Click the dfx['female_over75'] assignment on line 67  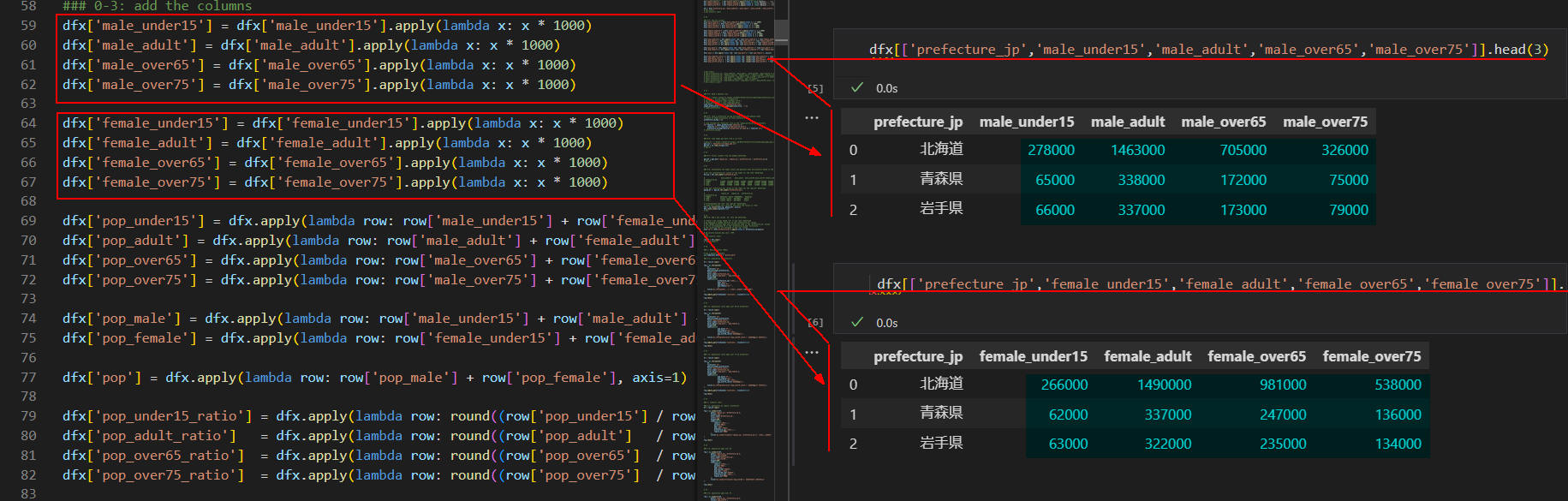click(x=335, y=182)
